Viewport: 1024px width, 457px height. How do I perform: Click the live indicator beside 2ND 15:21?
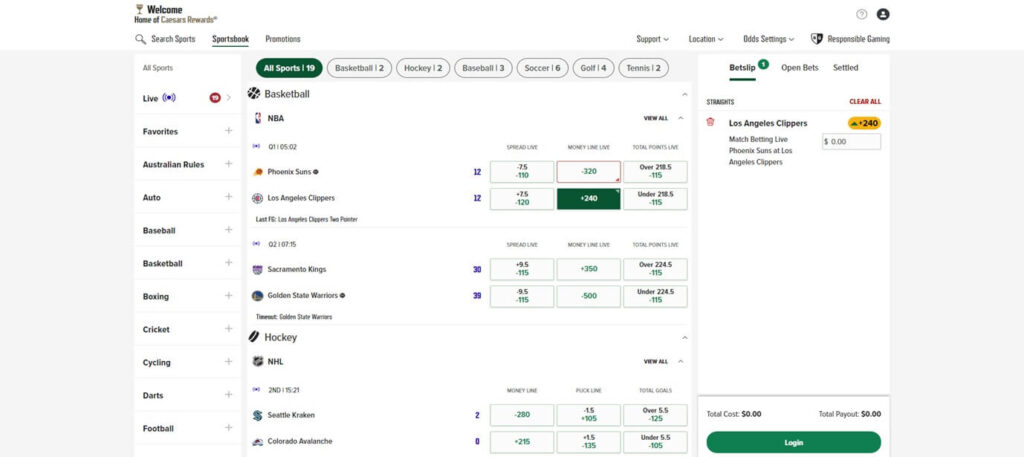(256, 390)
